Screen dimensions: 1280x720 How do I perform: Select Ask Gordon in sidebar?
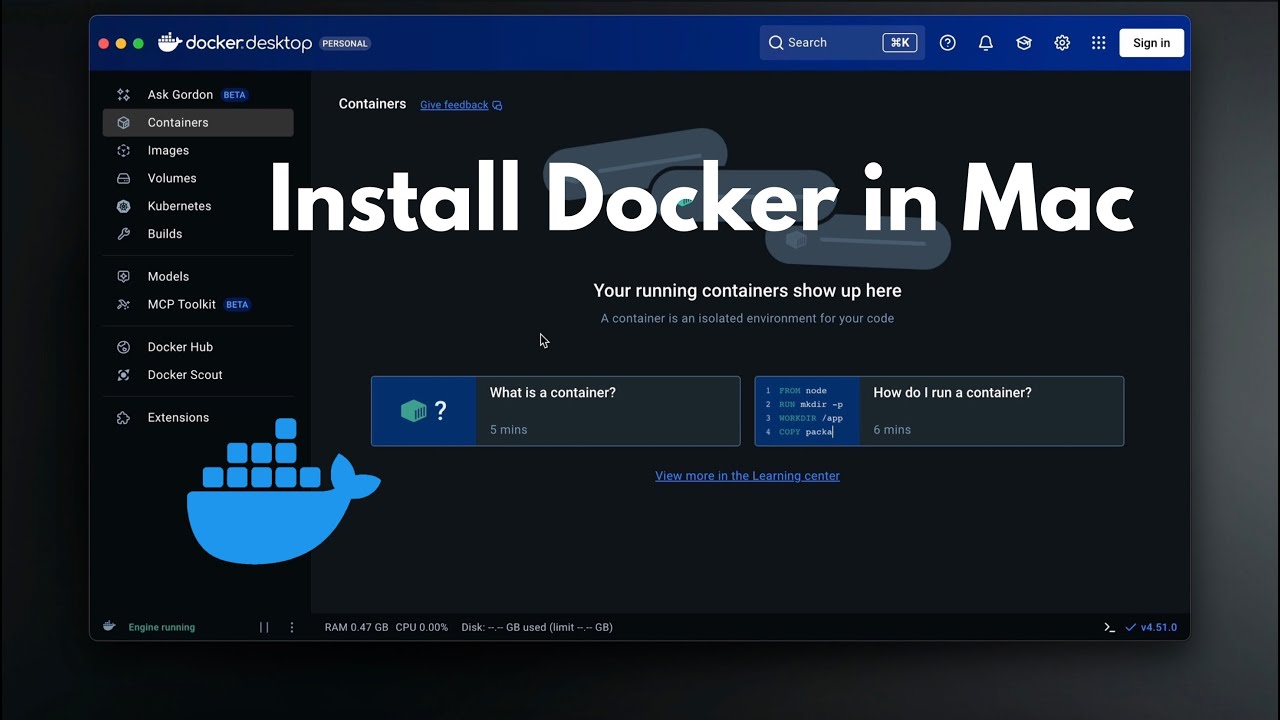tap(198, 95)
